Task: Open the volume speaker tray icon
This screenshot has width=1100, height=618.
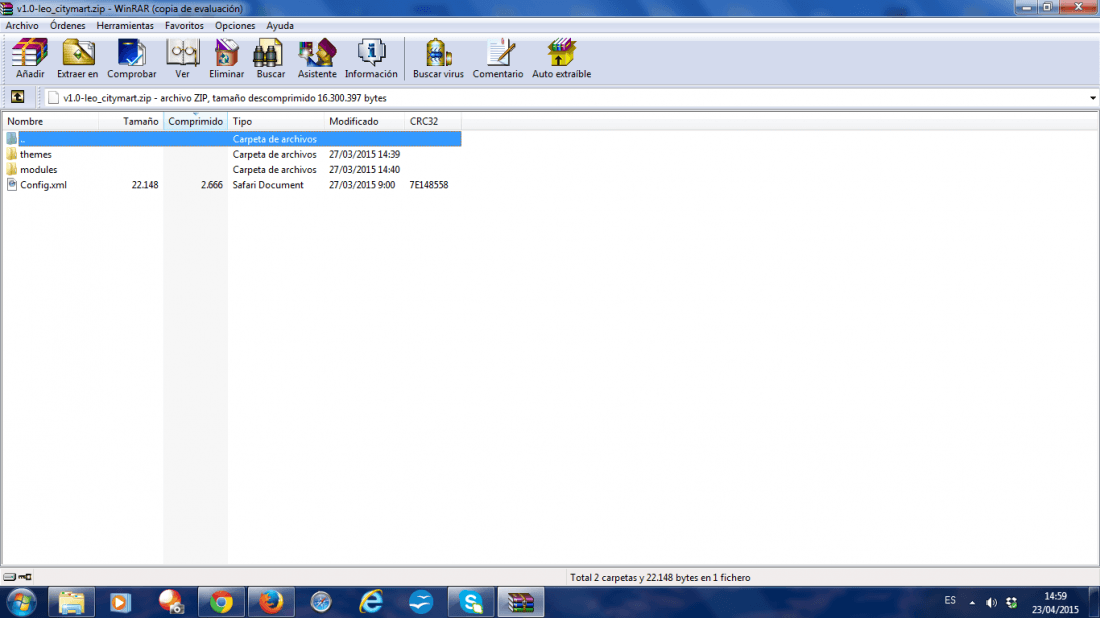Action: click(991, 603)
